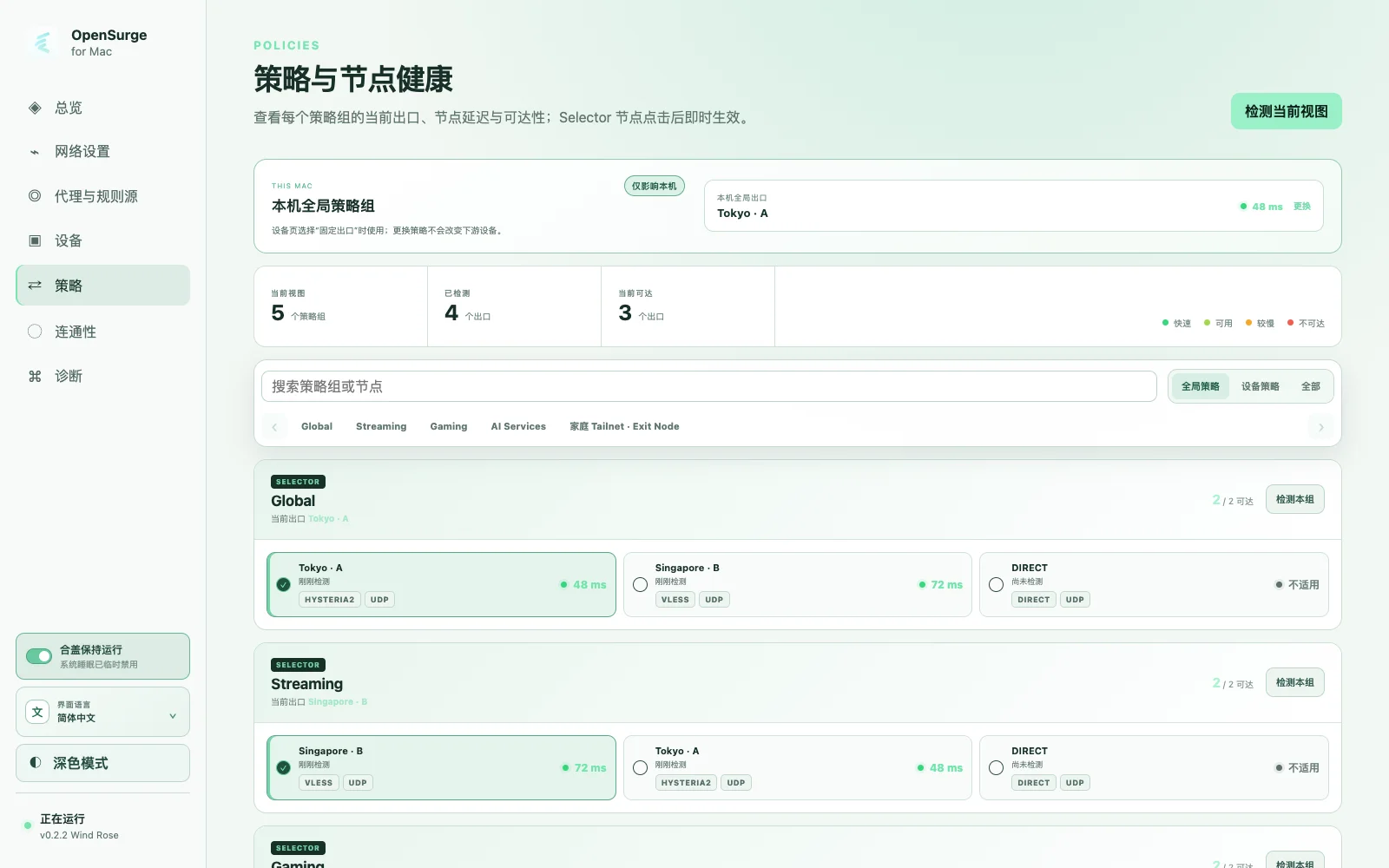This screenshot has width=1389, height=868.
Task: Open the 设备 sidebar icon
Action: (35, 240)
